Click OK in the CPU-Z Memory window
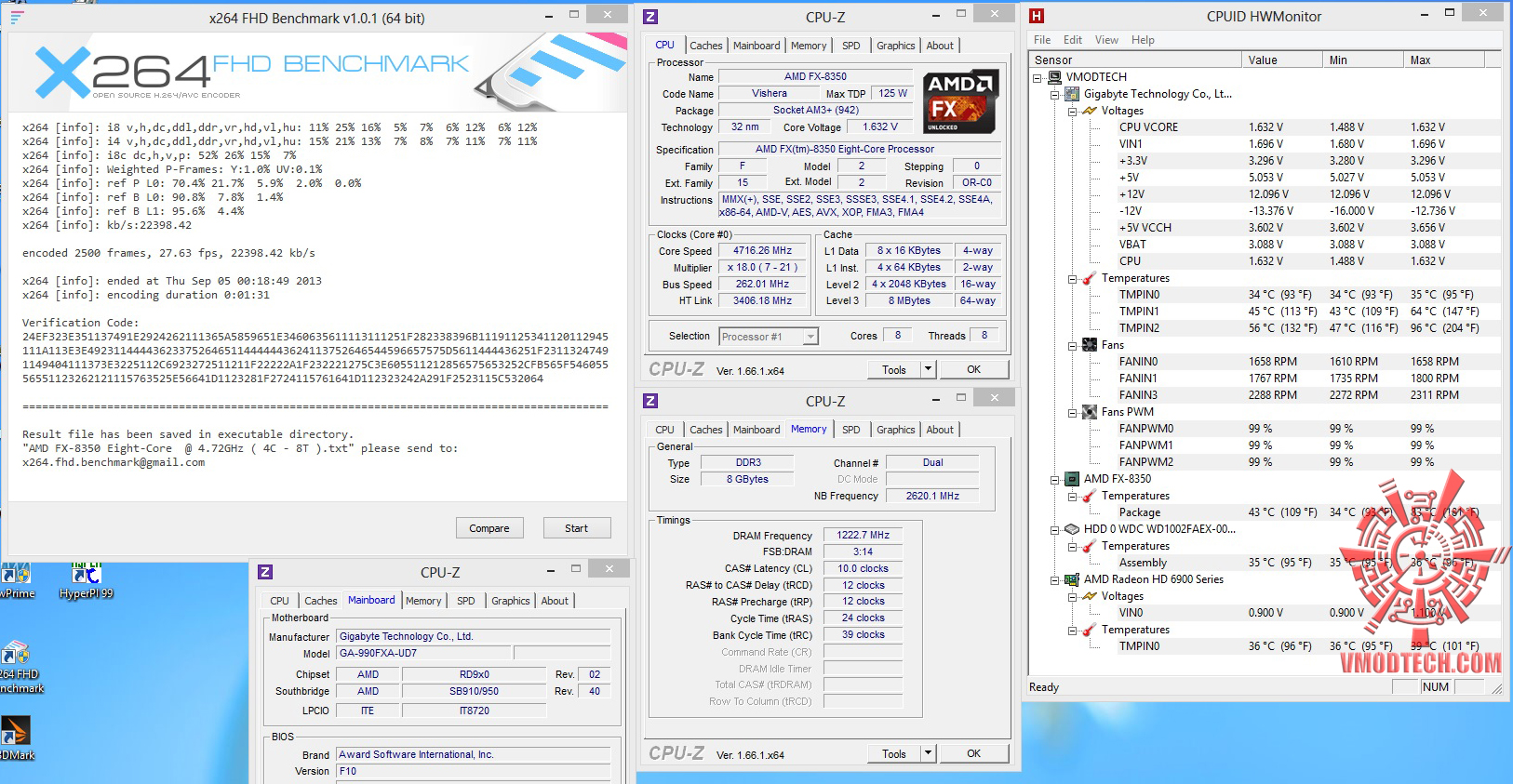Viewport: 1513px width, 784px height. [x=973, y=753]
